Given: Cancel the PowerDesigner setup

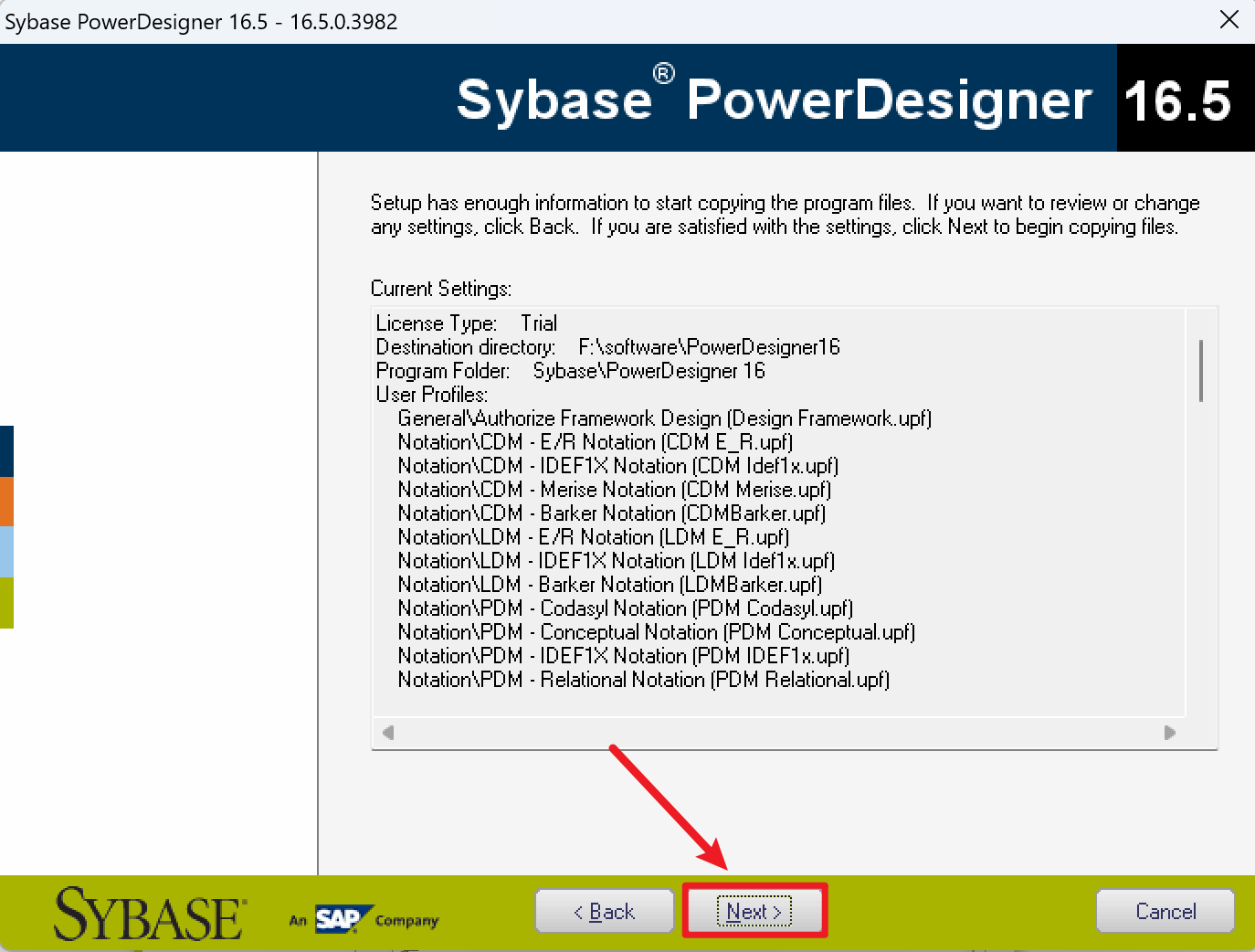Looking at the screenshot, I should tap(1165, 911).
